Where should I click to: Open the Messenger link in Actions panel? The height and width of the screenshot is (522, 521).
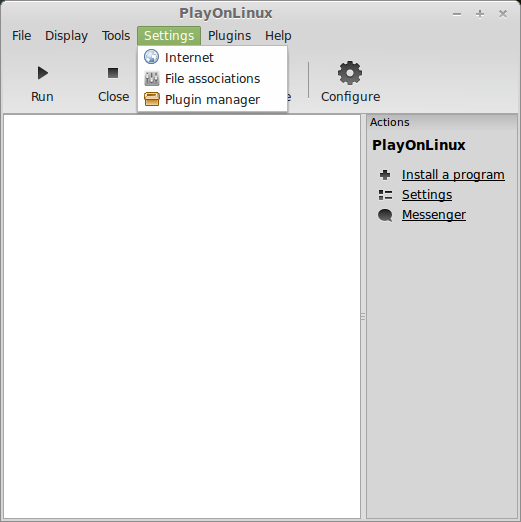[434, 215]
